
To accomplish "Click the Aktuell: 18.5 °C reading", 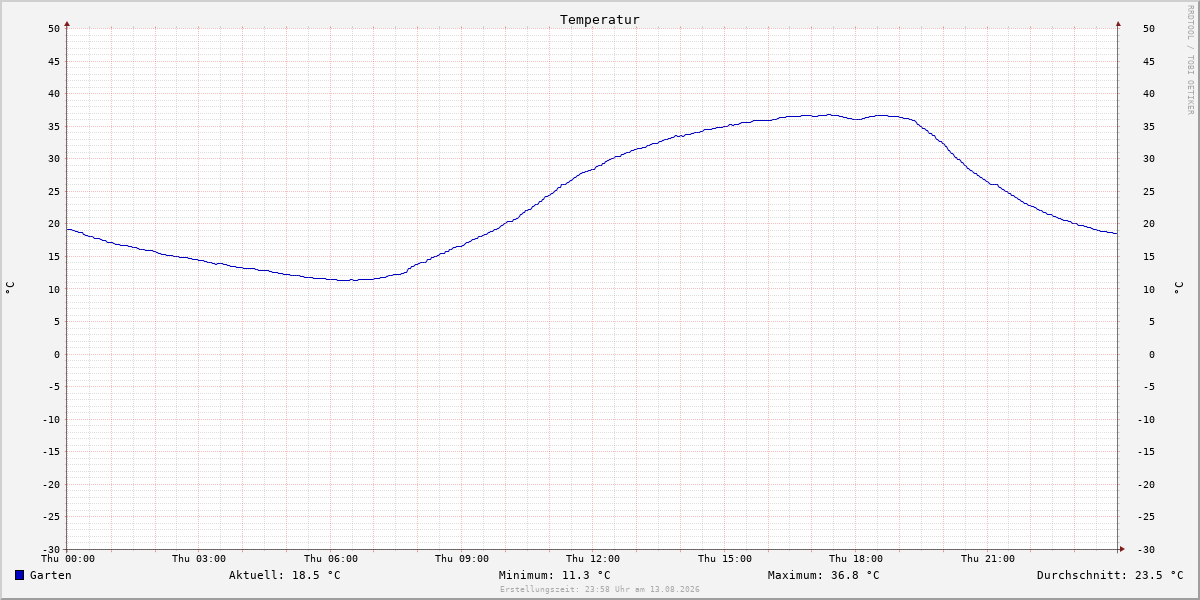I will (x=285, y=575).
